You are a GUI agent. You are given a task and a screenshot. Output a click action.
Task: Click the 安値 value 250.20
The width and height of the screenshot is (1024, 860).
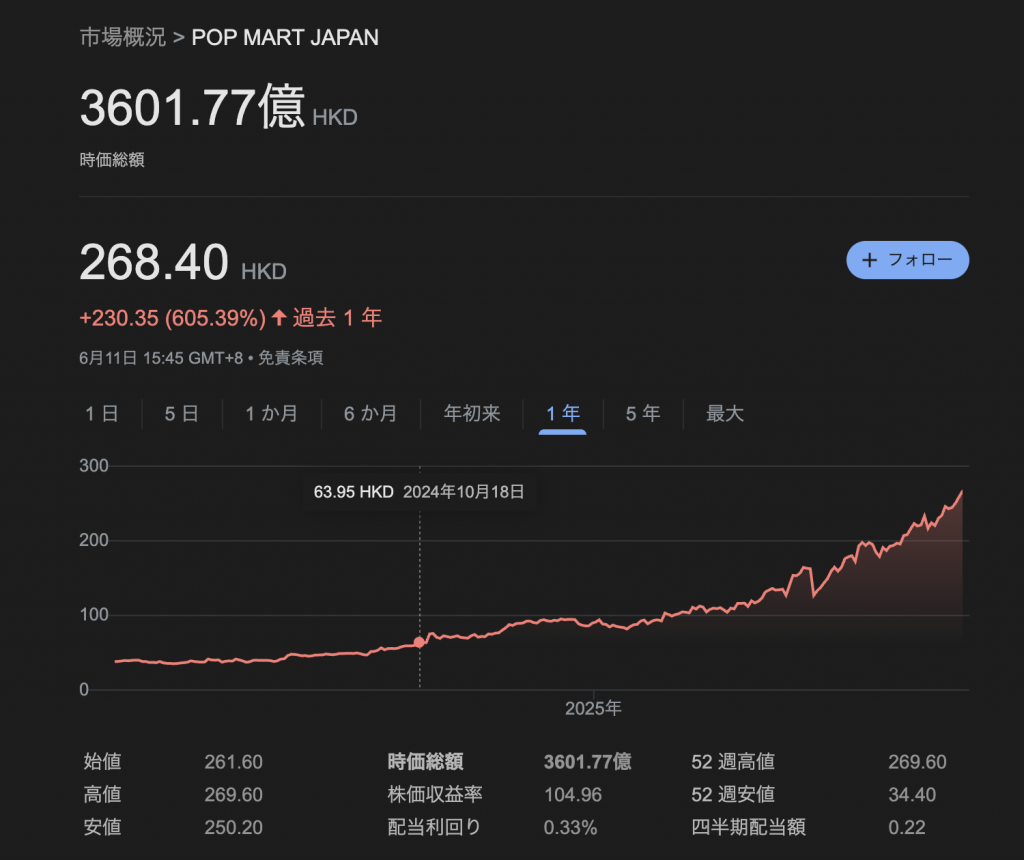click(233, 827)
